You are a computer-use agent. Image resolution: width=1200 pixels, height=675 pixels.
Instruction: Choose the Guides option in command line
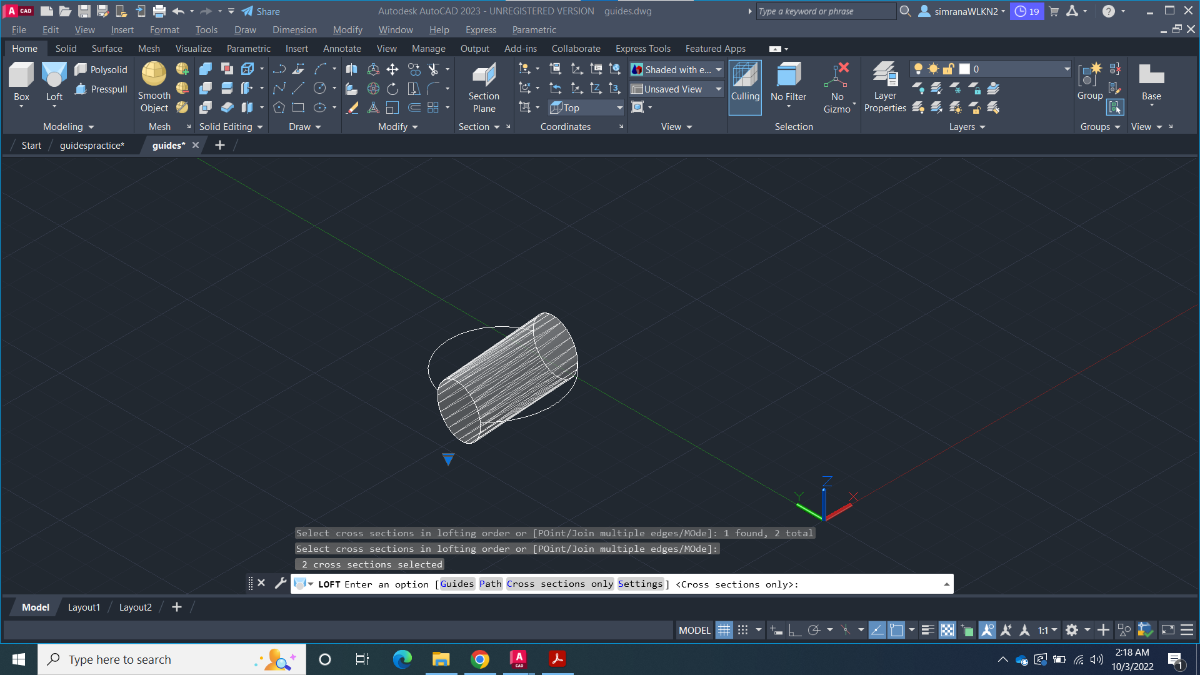pyautogui.click(x=457, y=584)
